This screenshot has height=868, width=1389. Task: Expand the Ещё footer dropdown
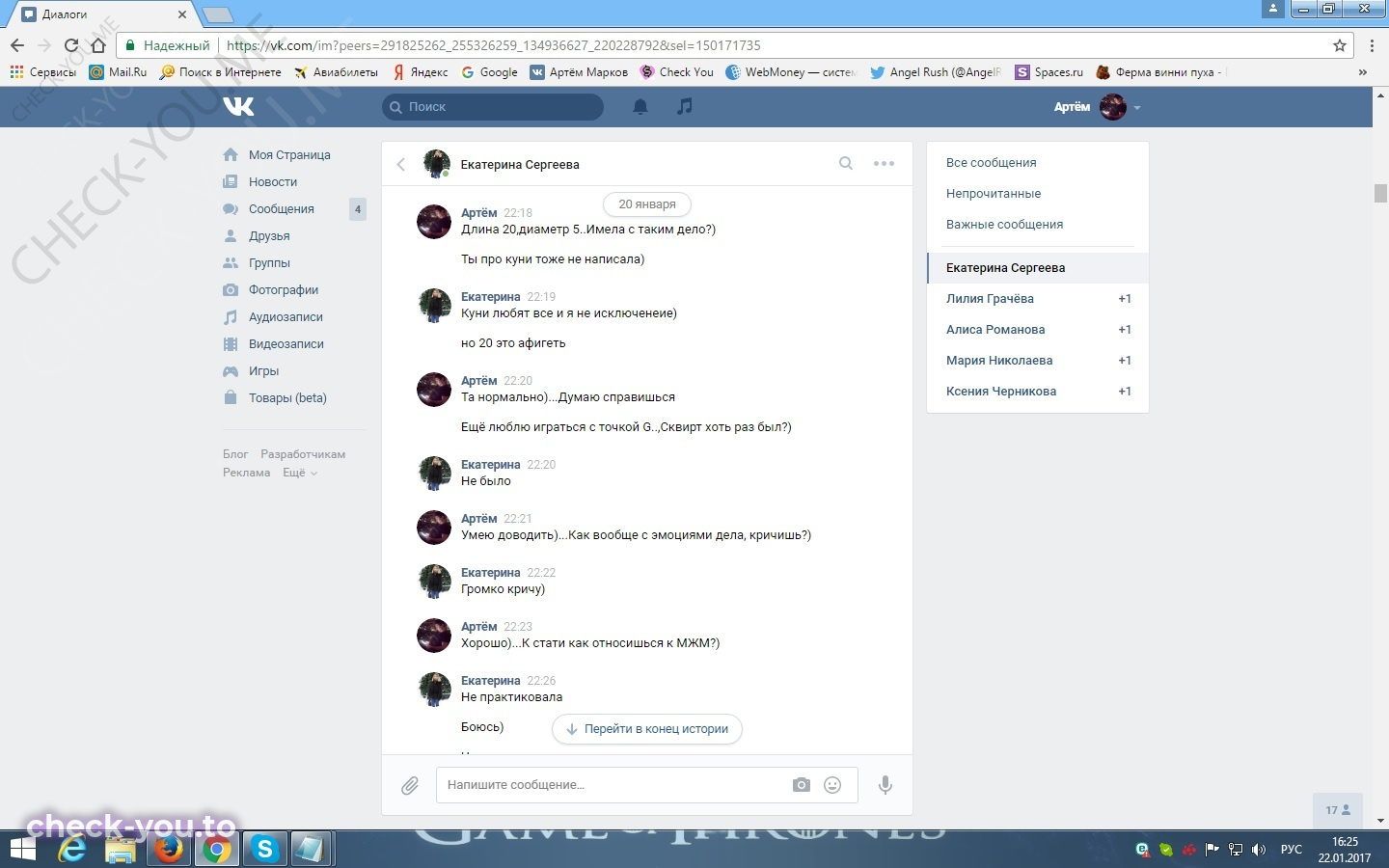299,473
